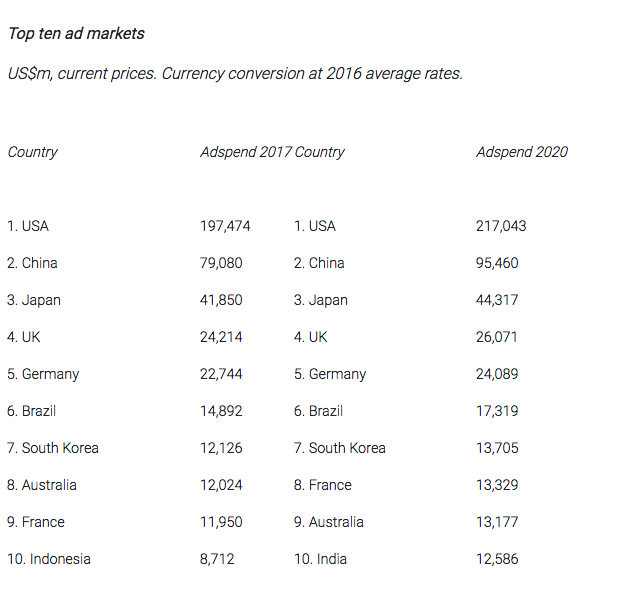Click '4. UK' in the 2020 list
Viewport: 631px width, 603px height.
point(310,337)
